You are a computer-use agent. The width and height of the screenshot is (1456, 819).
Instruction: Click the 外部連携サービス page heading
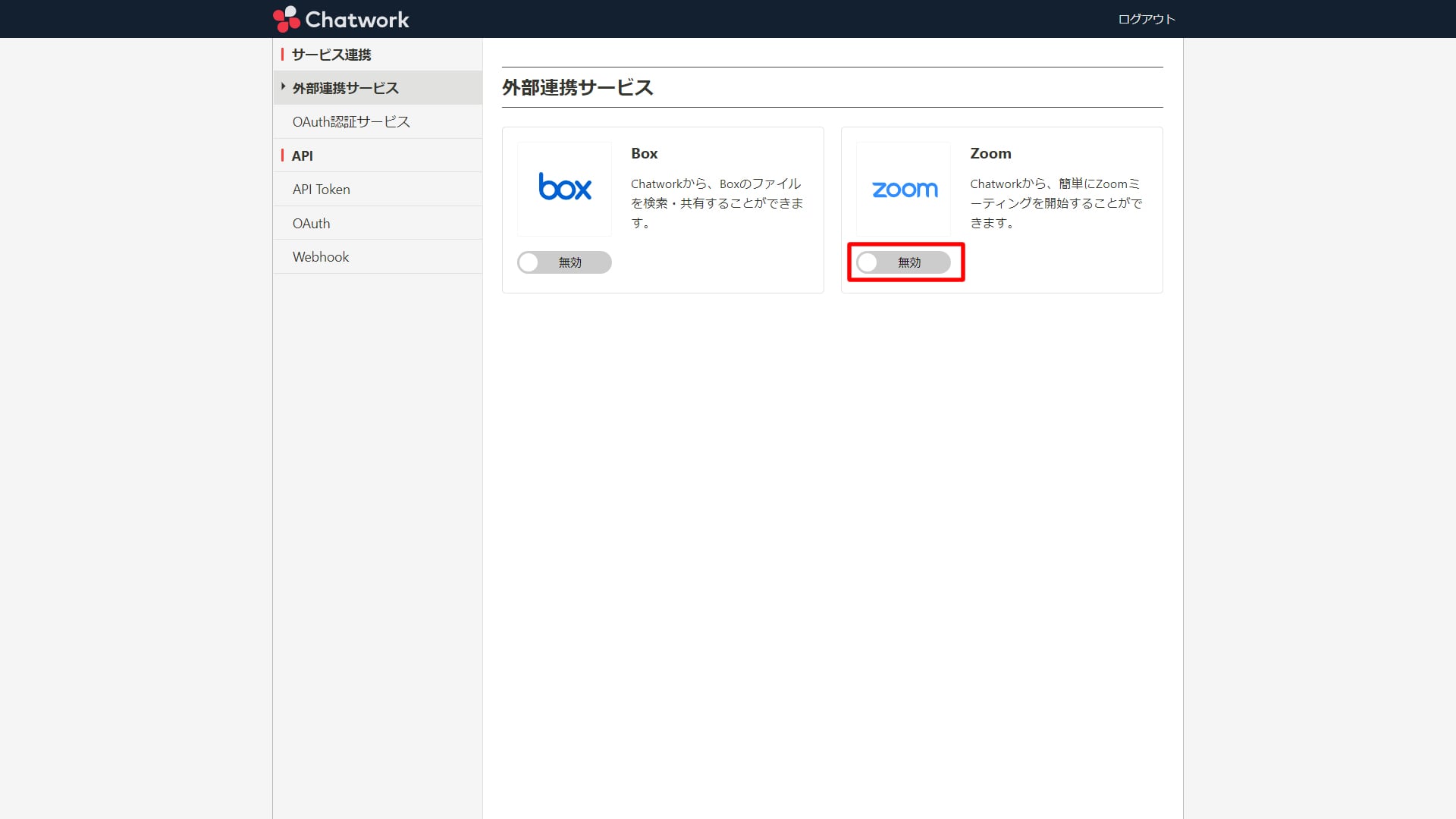pyautogui.click(x=577, y=87)
